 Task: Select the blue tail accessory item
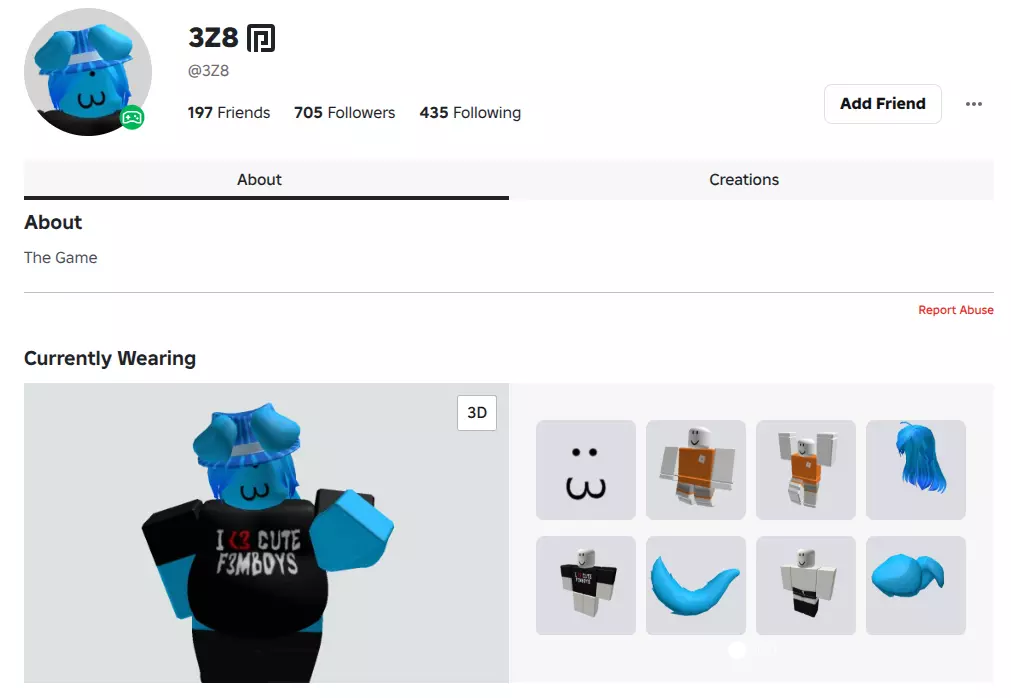696,585
